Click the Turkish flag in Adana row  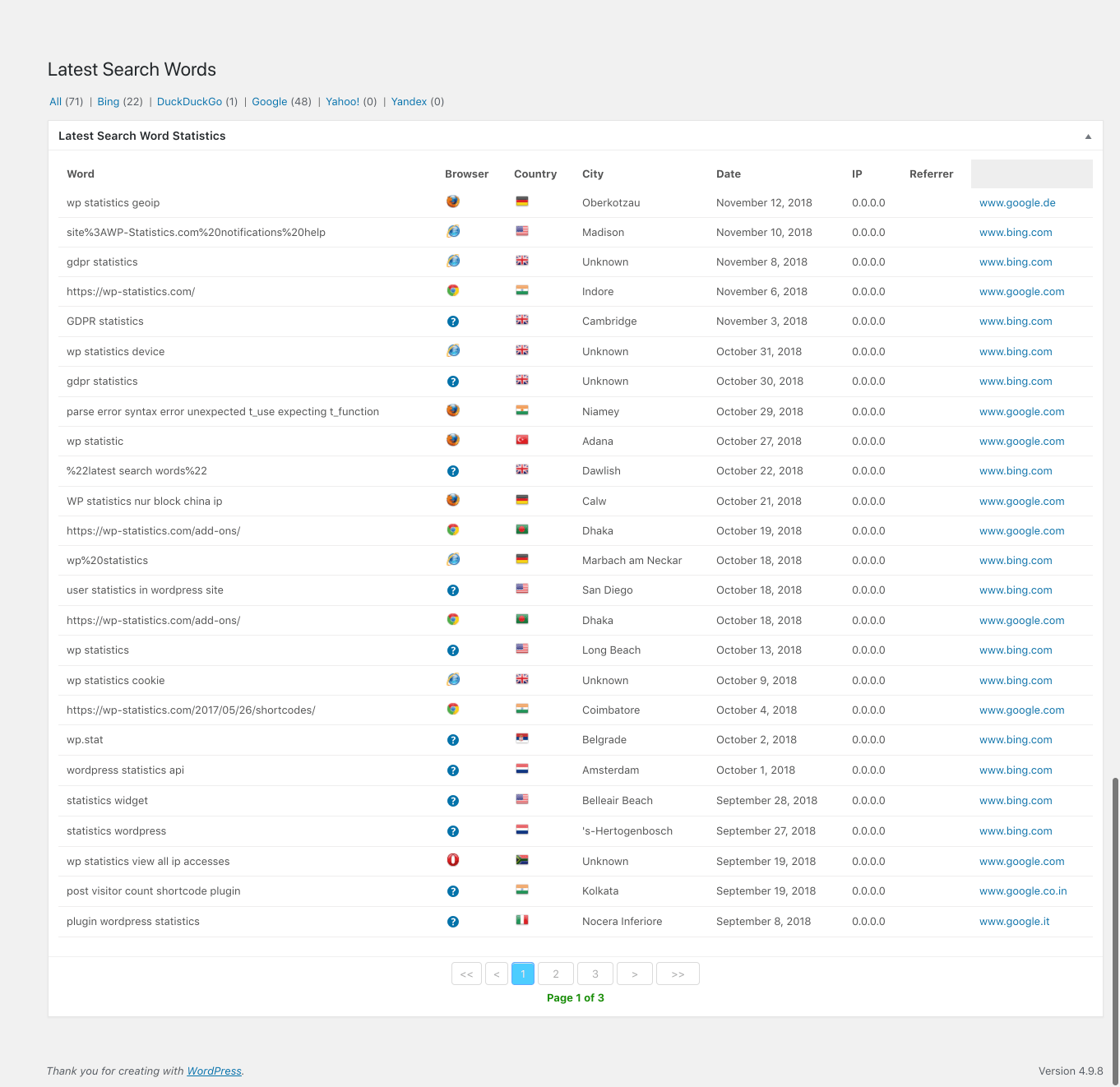[522, 440]
